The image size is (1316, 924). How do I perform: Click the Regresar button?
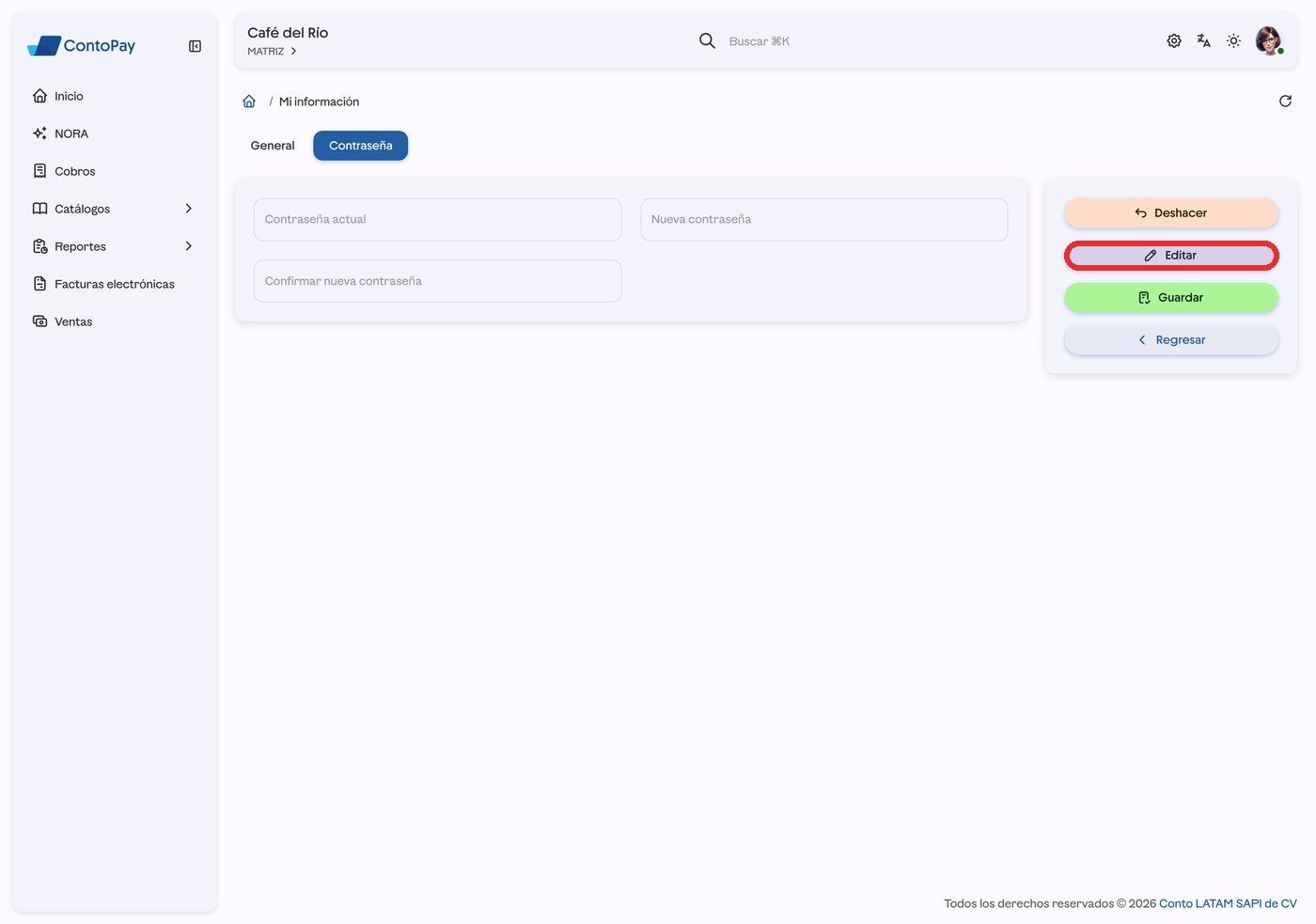pyautogui.click(x=1171, y=340)
